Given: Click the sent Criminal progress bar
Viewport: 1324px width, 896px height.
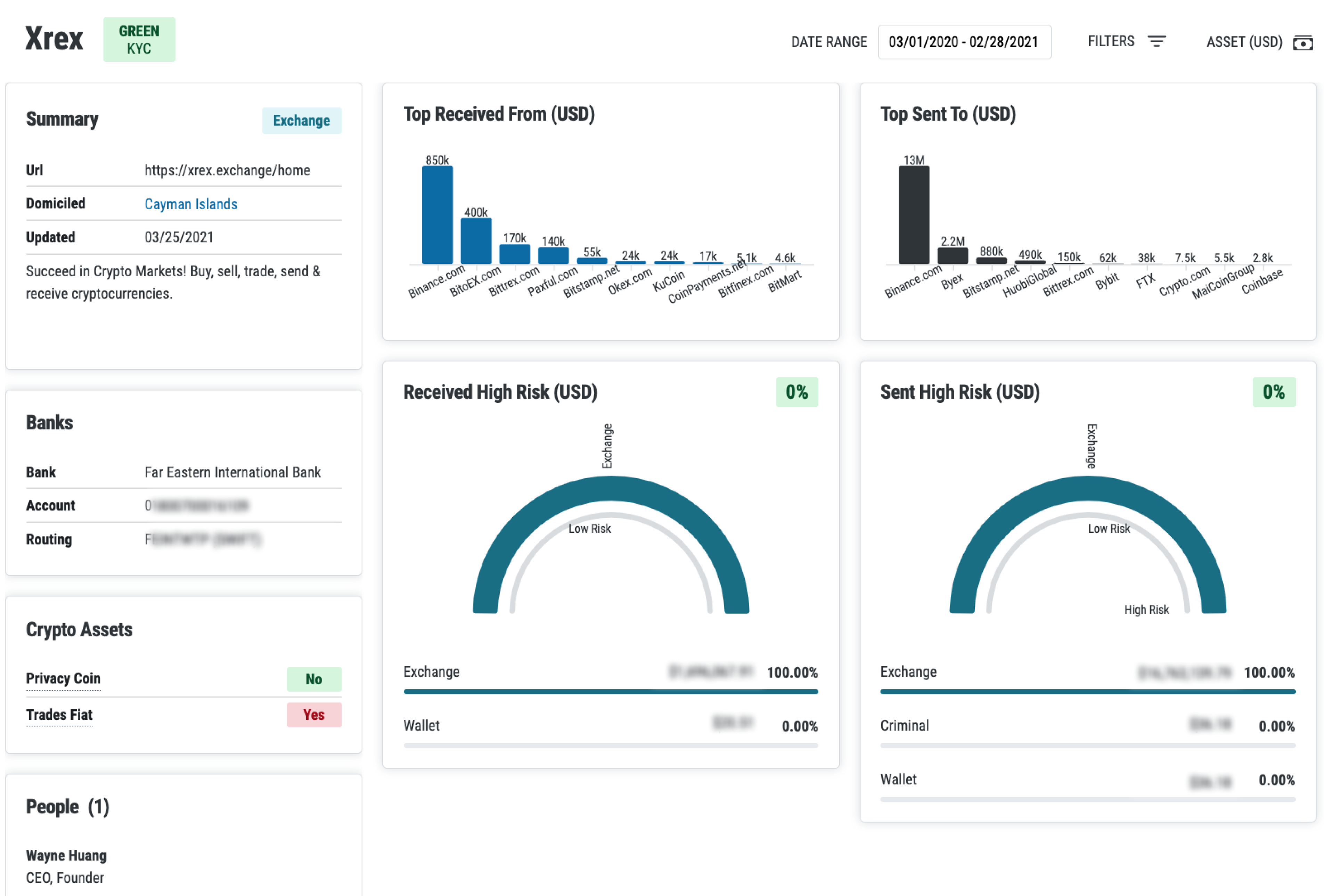Looking at the screenshot, I should coord(1088,745).
